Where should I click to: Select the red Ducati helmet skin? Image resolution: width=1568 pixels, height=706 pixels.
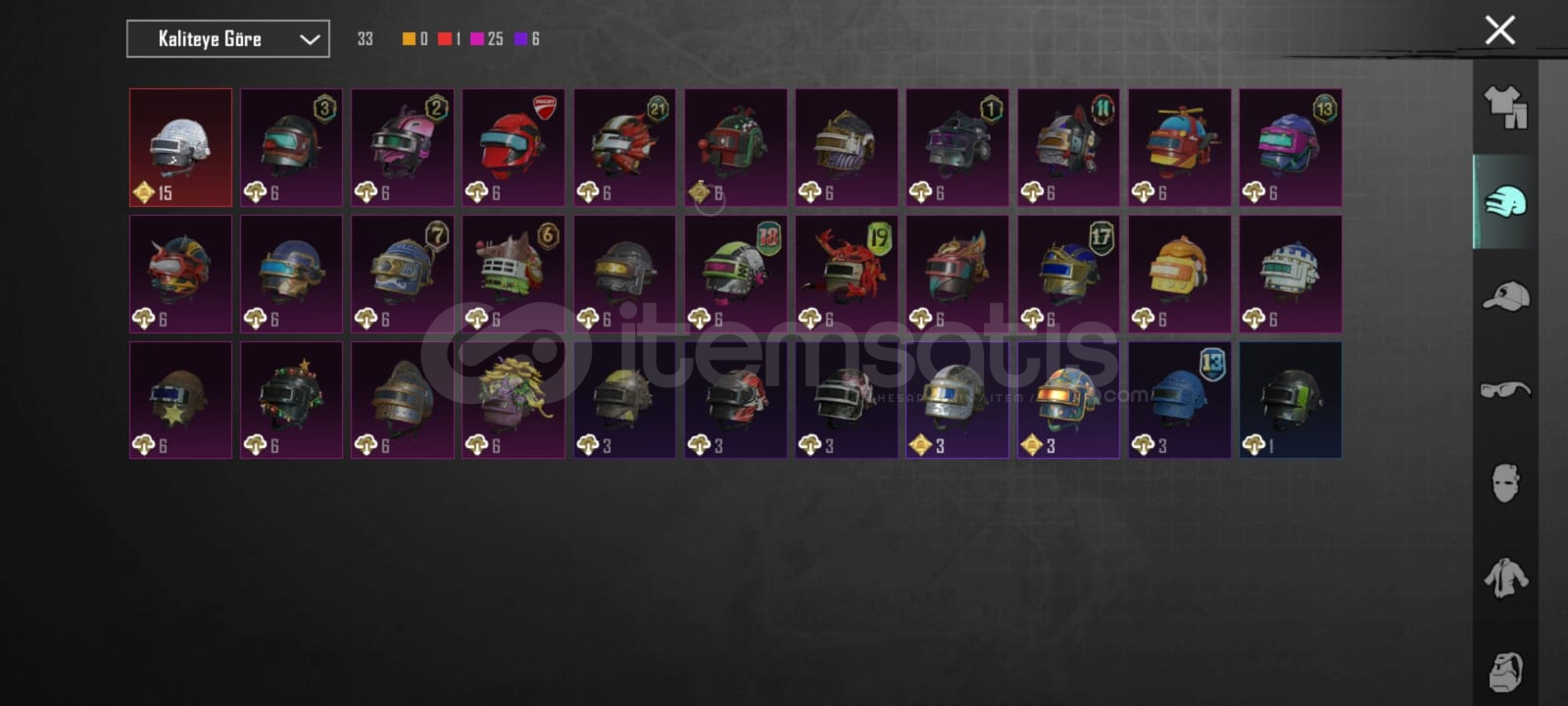click(514, 147)
